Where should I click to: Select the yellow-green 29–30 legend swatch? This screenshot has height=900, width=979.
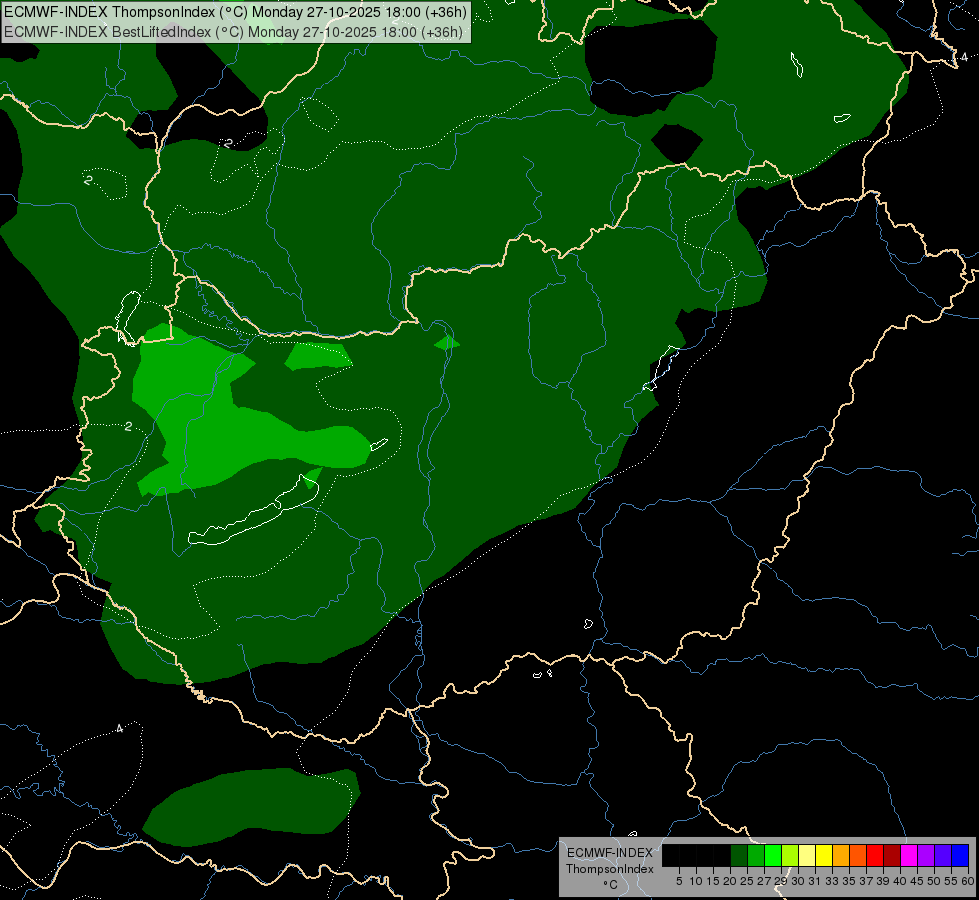coord(790,855)
